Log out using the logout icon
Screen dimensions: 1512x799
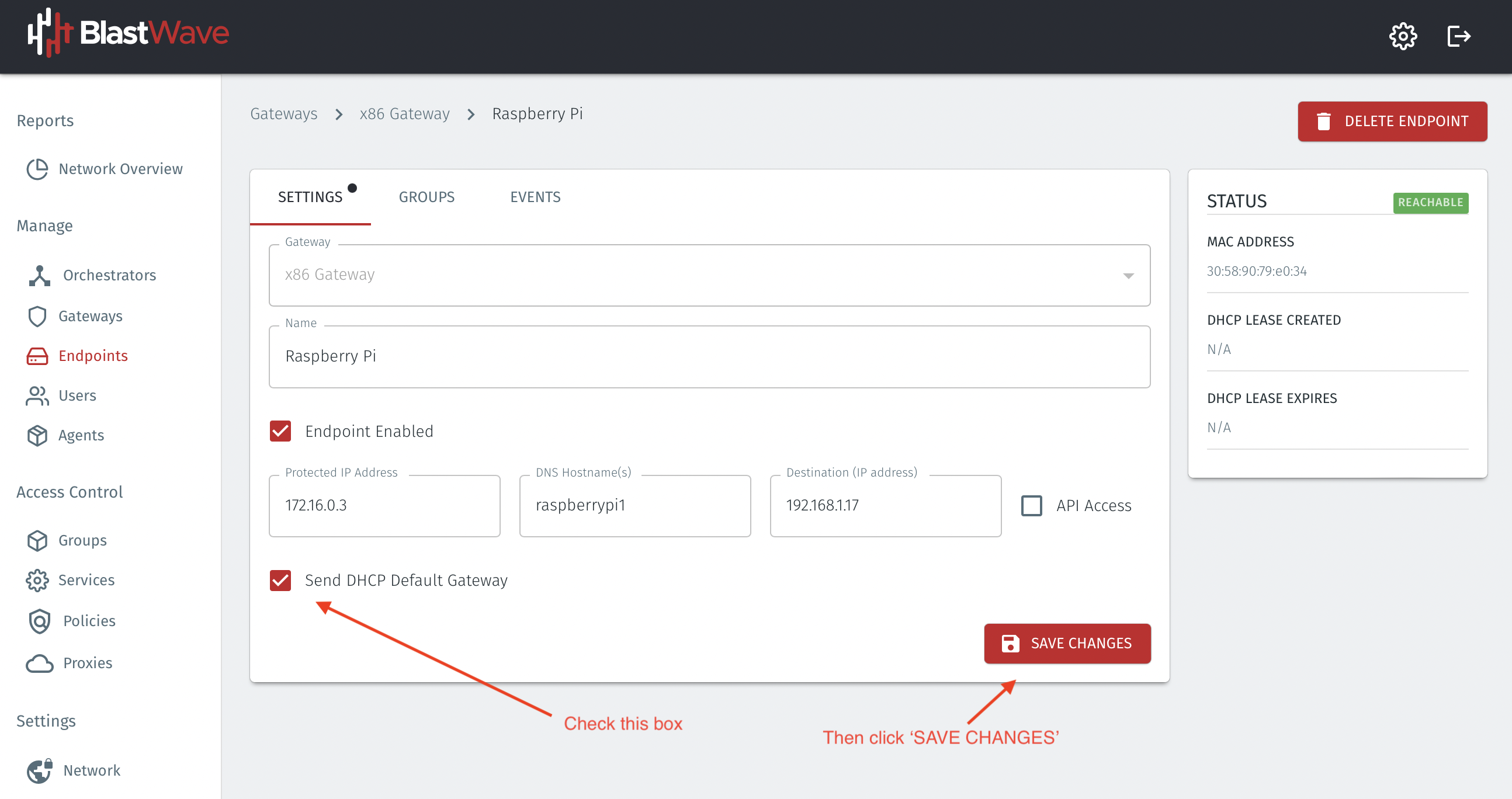point(1459,36)
